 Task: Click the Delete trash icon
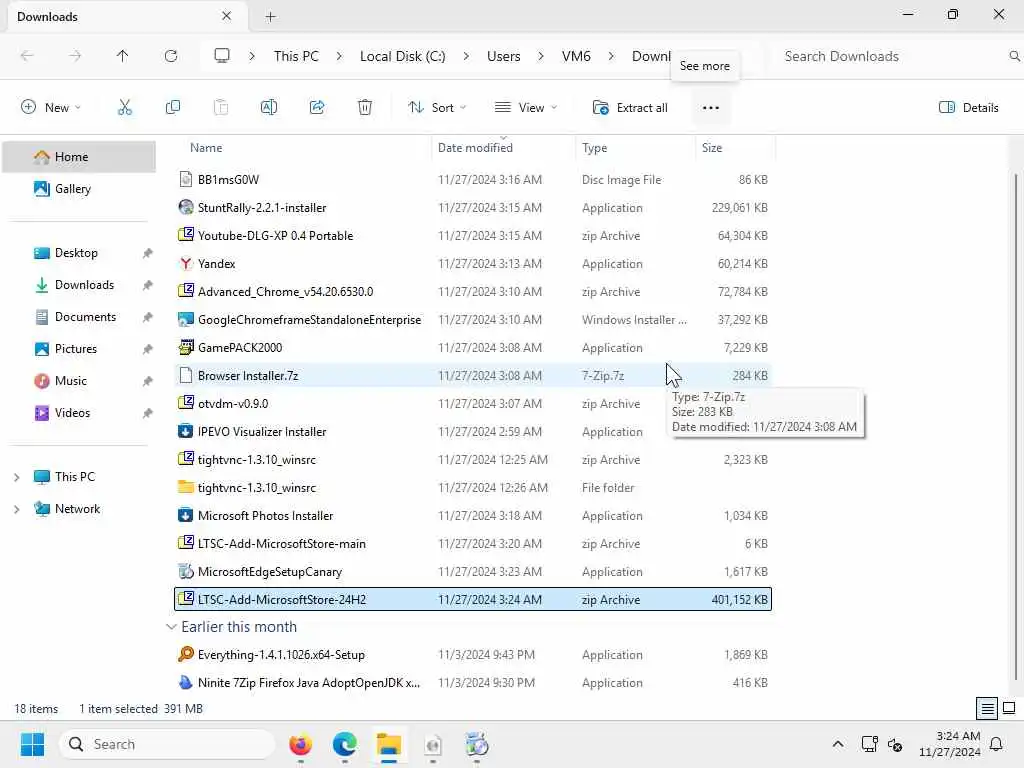pos(365,108)
